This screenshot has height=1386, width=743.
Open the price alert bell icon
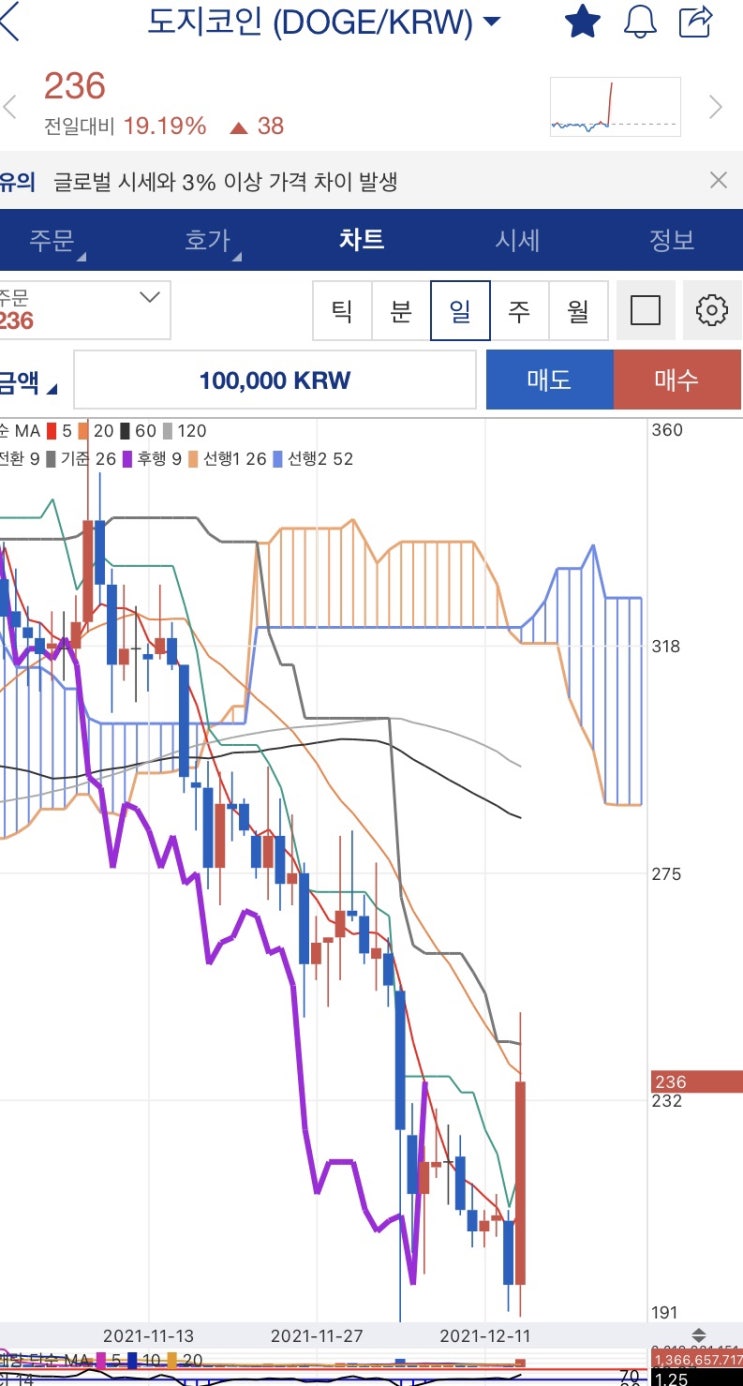coord(640,21)
